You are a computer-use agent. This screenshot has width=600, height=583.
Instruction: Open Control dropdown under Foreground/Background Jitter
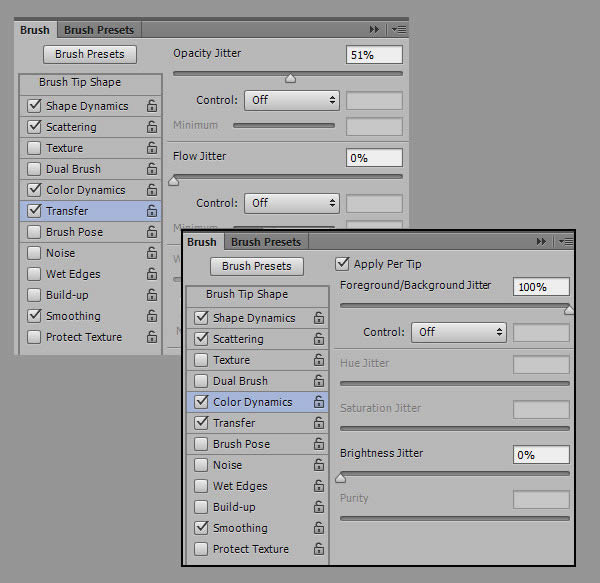pyautogui.click(x=460, y=332)
